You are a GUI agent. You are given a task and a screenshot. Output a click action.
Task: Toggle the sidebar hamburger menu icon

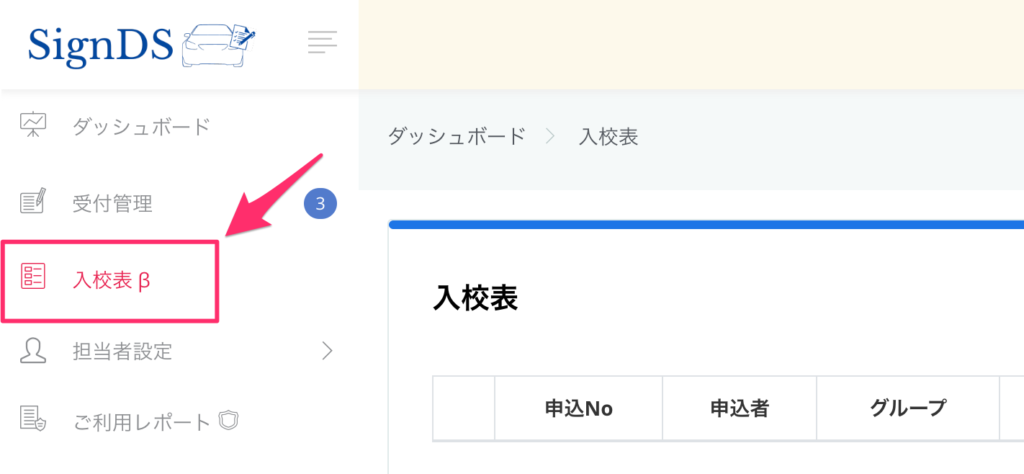tap(322, 42)
